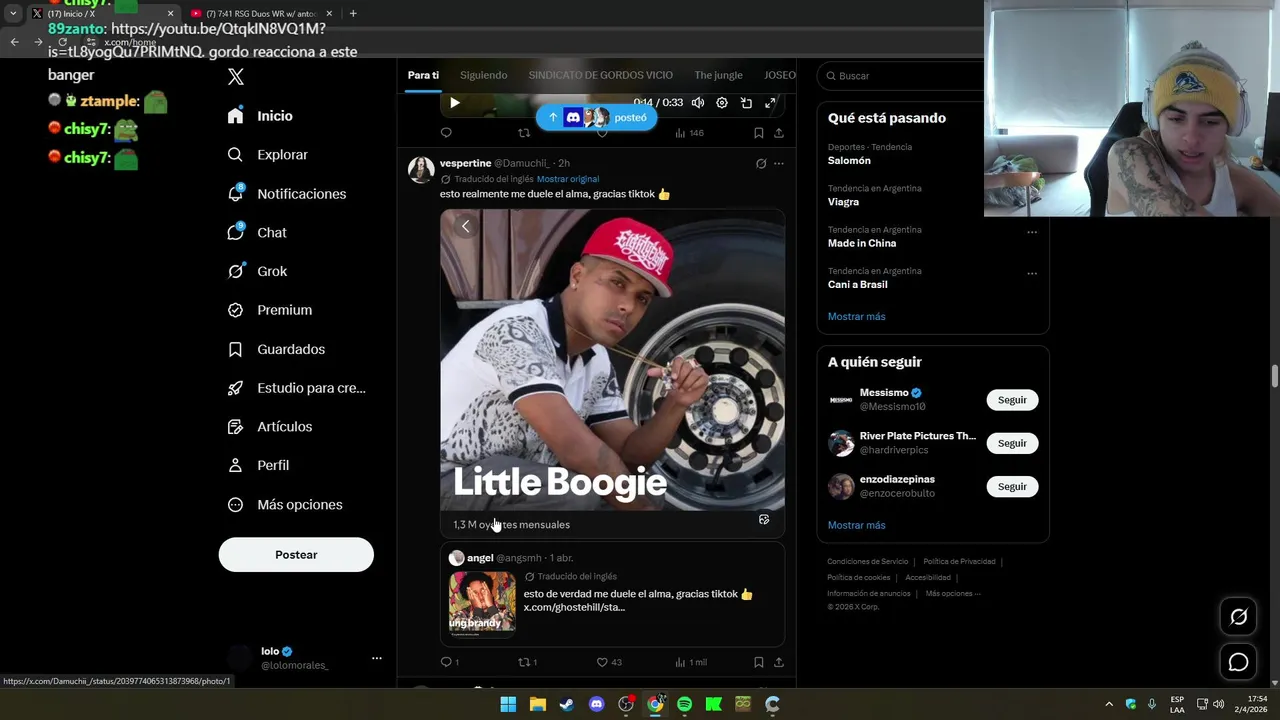Open the Little Boogie image
This screenshot has height=720, width=1280.
612,360
